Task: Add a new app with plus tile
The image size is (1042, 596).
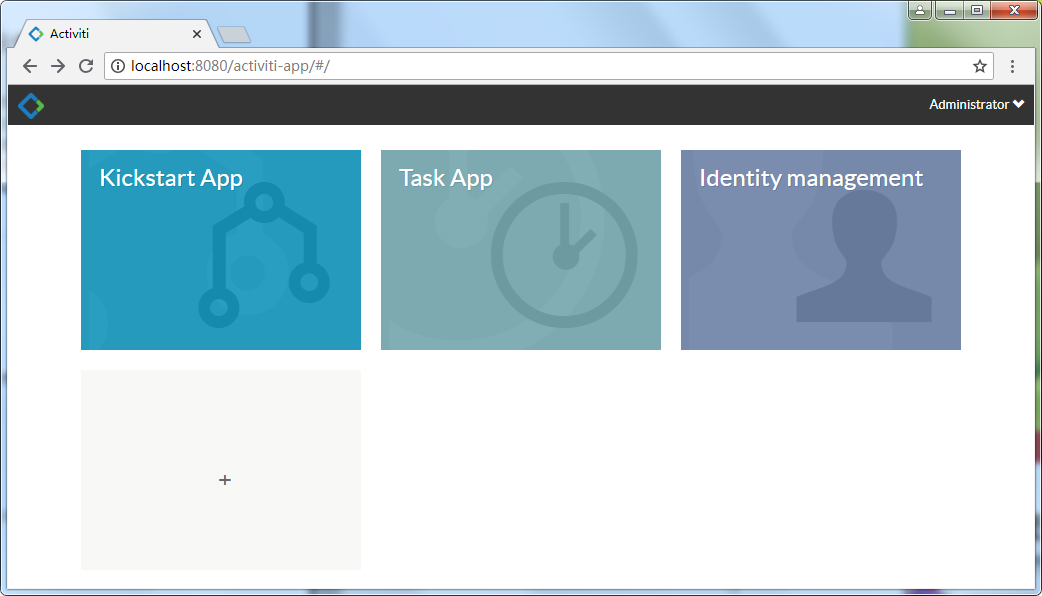Action: point(221,470)
